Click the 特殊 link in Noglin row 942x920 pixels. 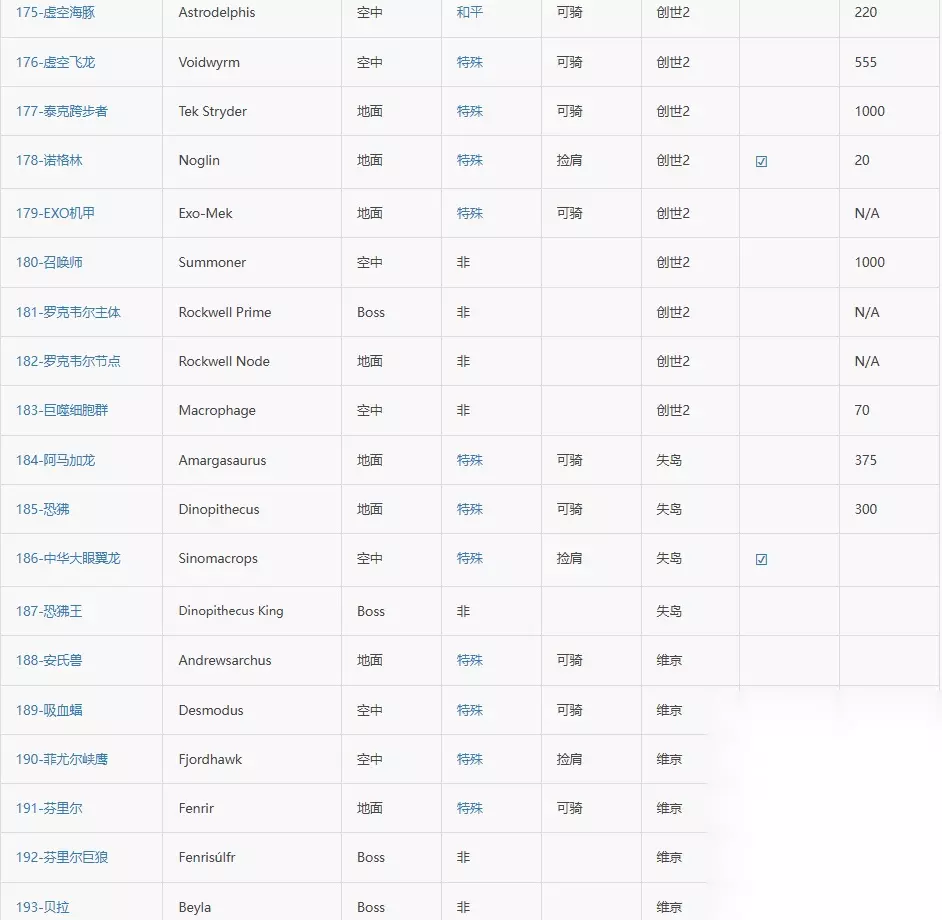tap(470, 160)
